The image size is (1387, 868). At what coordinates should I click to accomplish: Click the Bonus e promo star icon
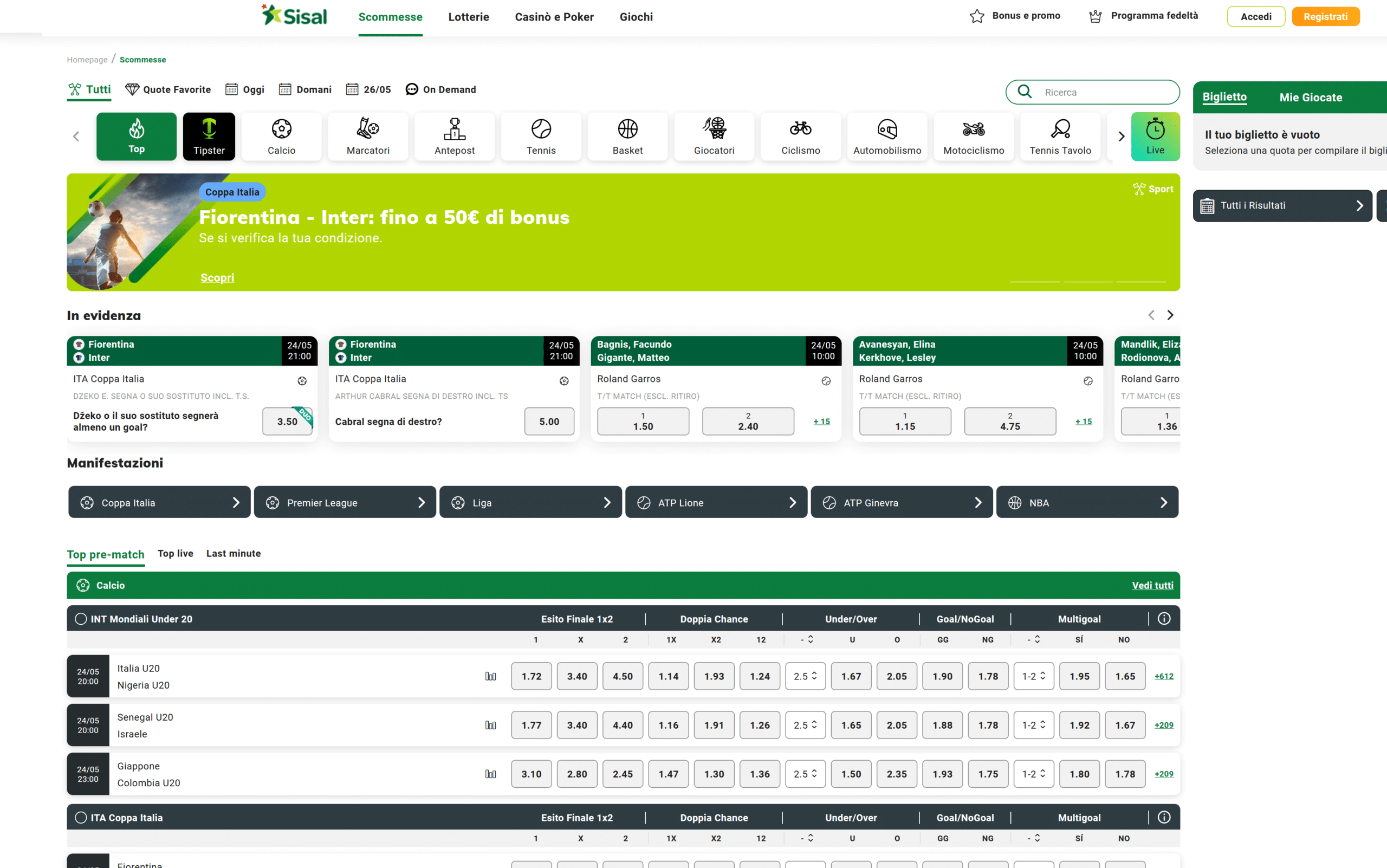pos(976,16)
